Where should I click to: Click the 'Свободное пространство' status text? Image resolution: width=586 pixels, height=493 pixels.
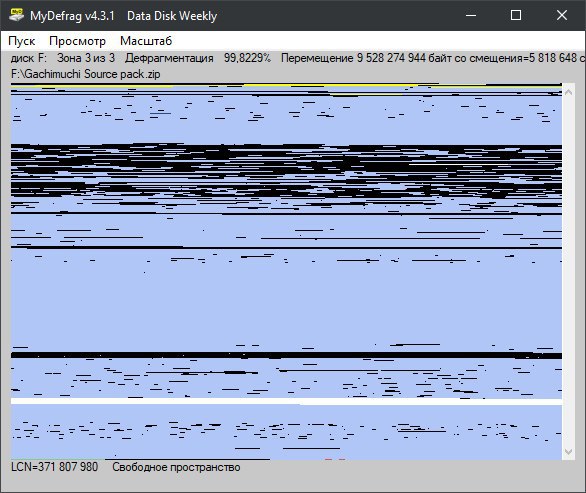pyautogui.click(x=176, y=467)
